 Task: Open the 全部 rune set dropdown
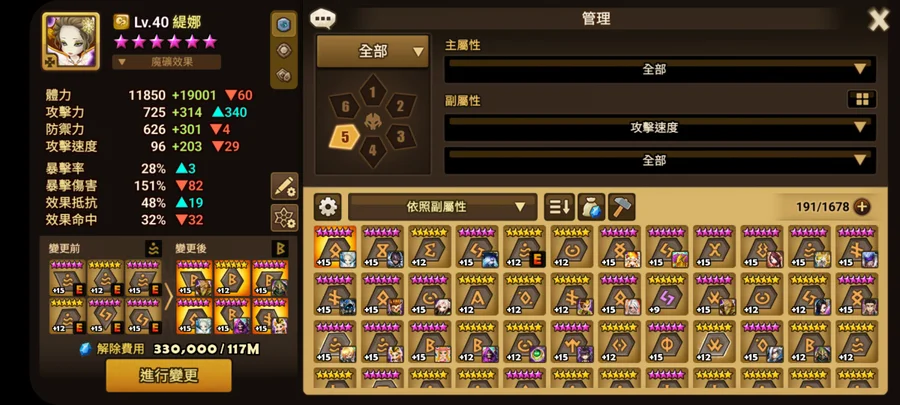(373, 52)
